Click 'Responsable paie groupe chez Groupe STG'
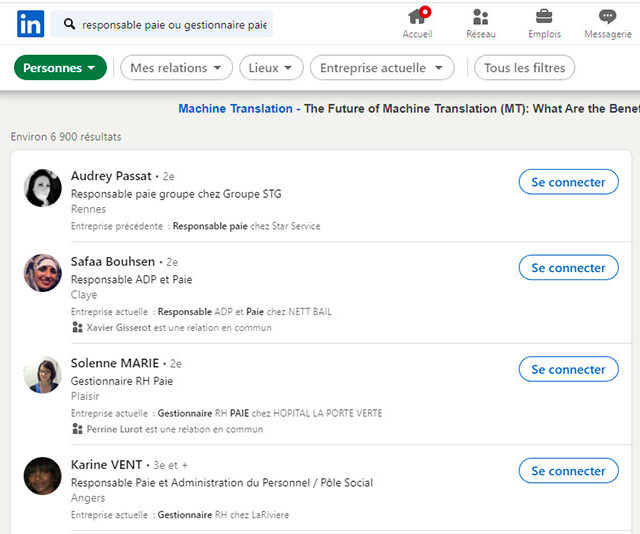Viewport: 640px width, 534px height. click(176, 194)
